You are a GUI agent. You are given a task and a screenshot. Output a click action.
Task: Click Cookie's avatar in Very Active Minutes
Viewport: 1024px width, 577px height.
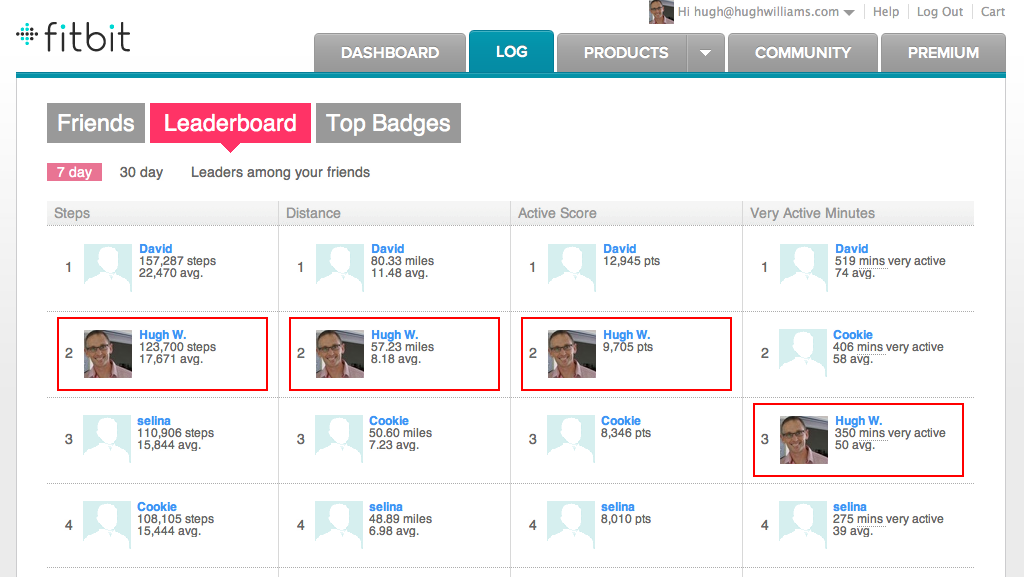(804, 354)
